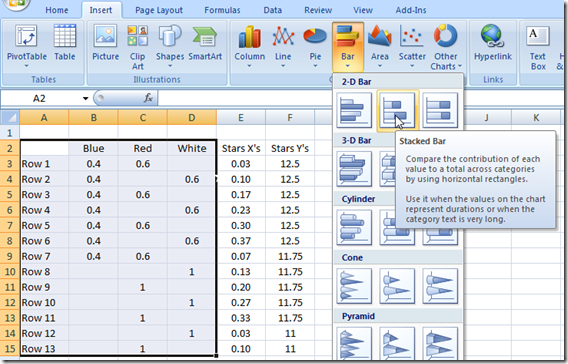Select the 3-D Clustered Bar chart
This screenshot has width=568, height=364.
[354, 169]
